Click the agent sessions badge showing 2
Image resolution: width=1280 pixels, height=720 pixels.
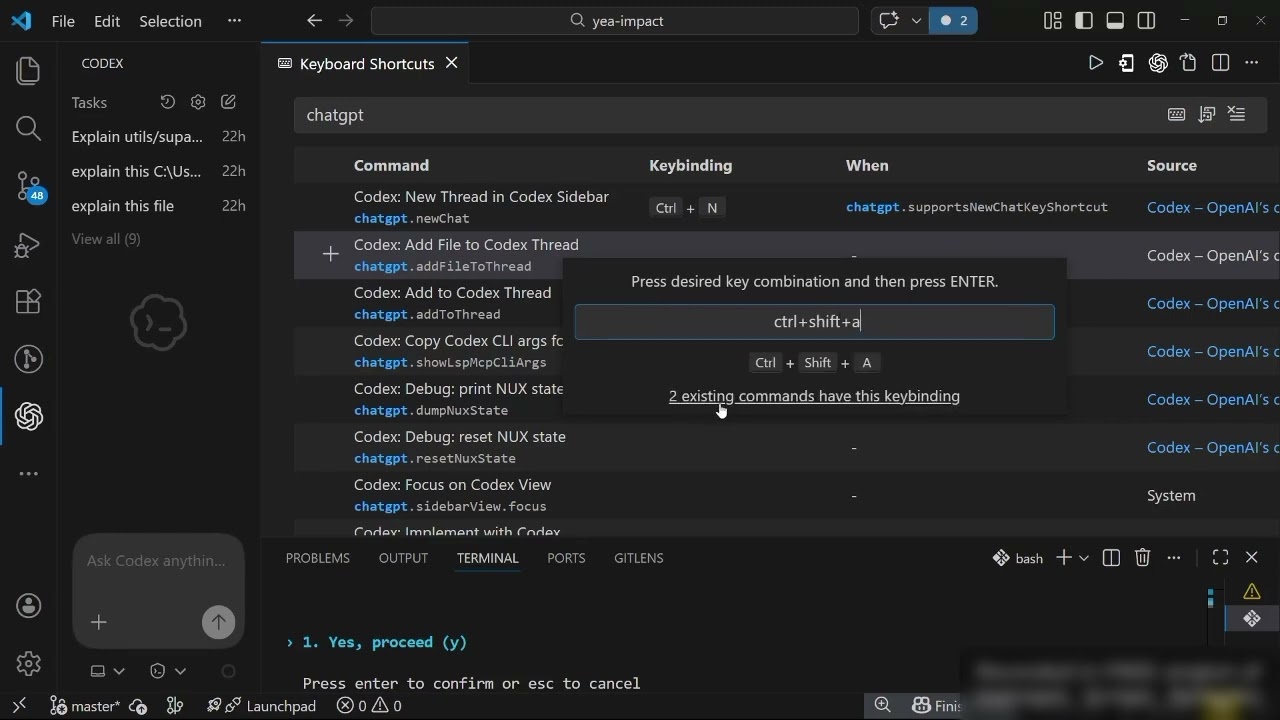(x=953, y=20)
